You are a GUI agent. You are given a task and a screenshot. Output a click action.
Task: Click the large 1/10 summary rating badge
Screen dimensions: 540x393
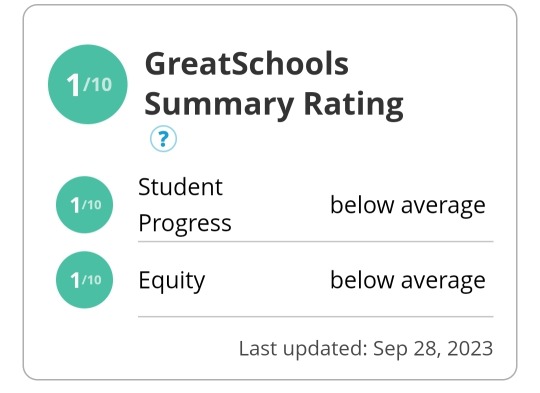[x=87, y=84]
